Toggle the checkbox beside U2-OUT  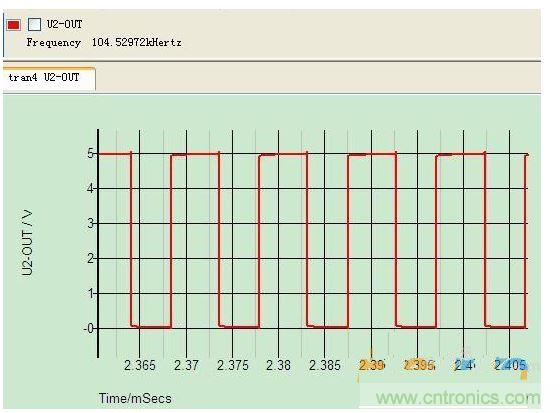click(35, 25)
